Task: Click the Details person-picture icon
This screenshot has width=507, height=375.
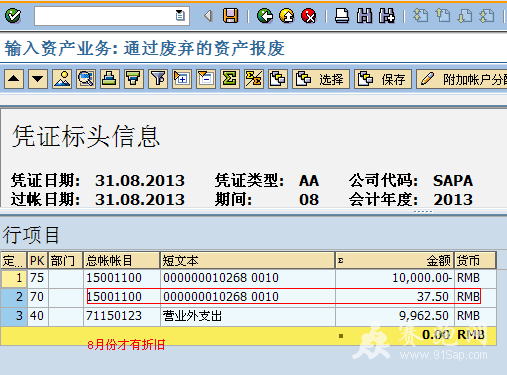Action: 62,79
